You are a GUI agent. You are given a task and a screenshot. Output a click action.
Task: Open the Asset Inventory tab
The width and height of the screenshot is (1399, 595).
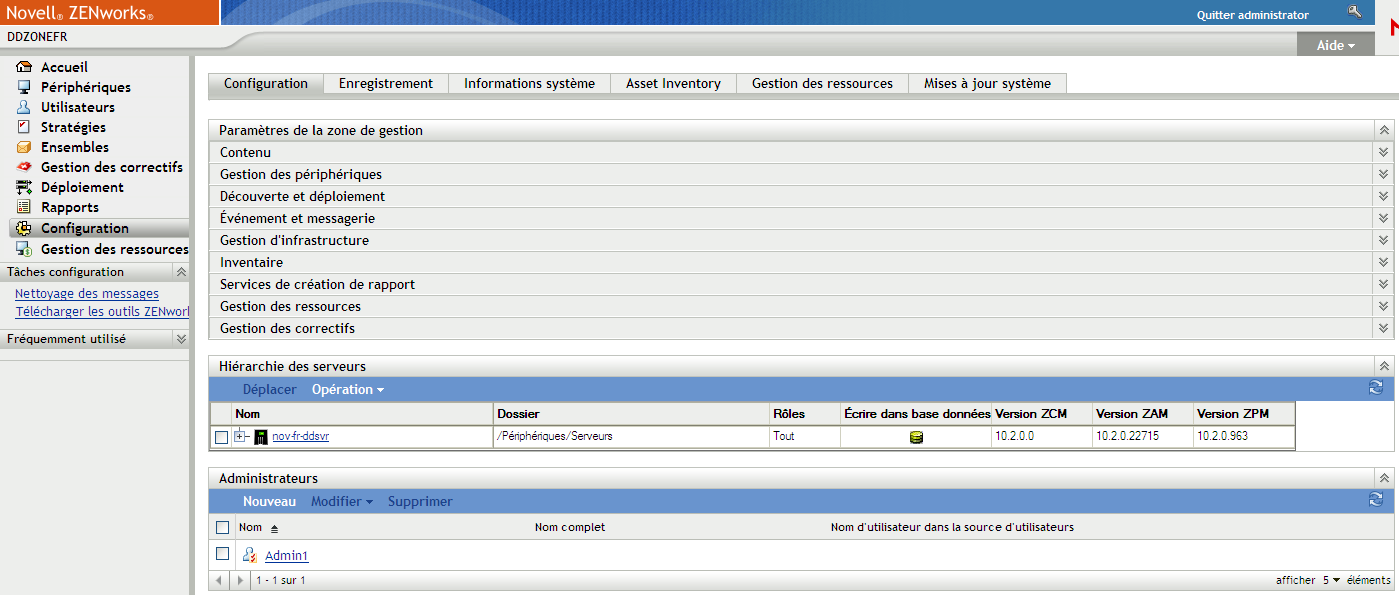673,84
